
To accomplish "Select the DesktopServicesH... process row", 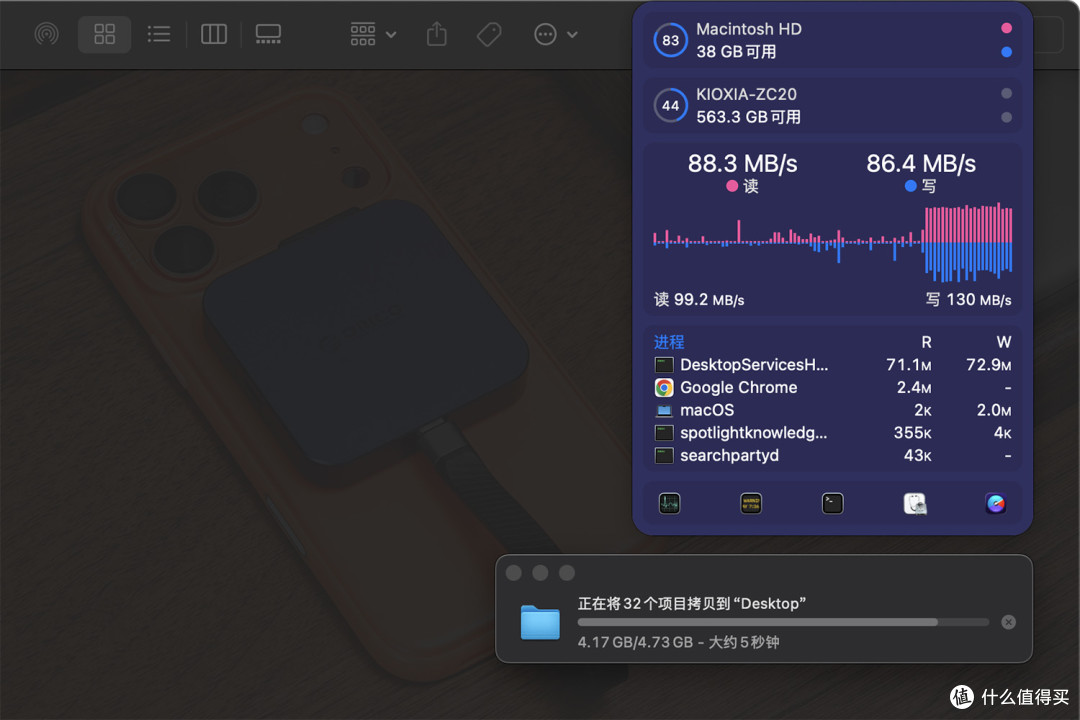I will pyautogui.click(x=832, y=364).
